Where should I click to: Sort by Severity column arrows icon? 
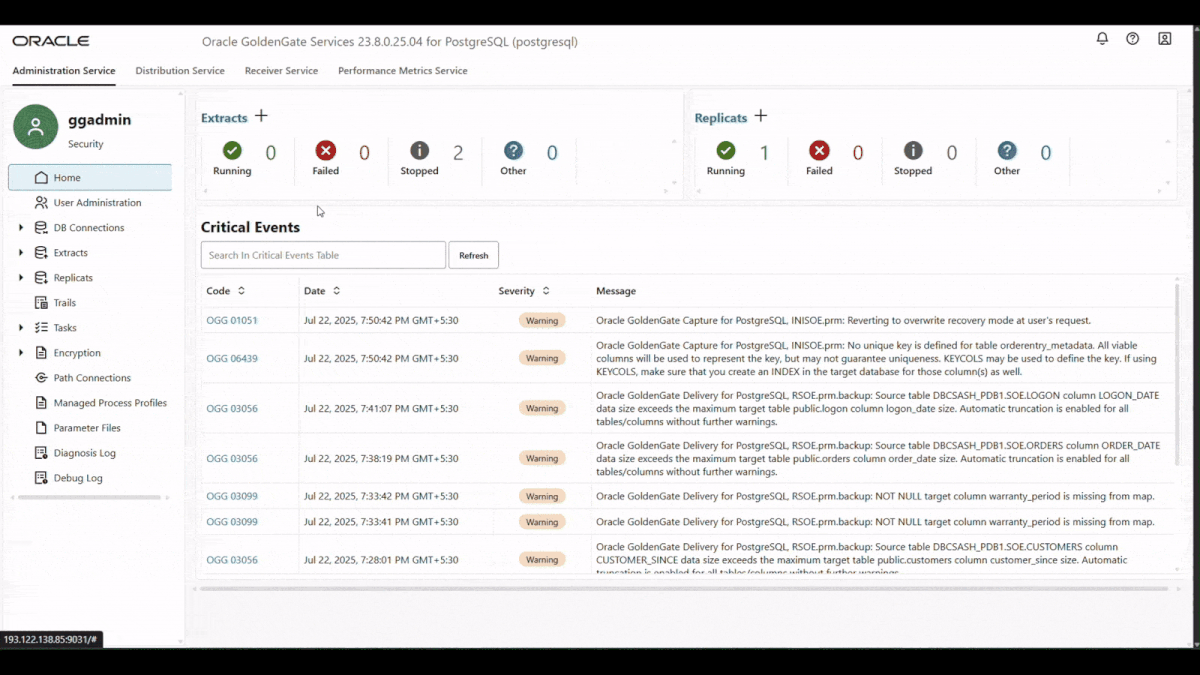pyautogui.click(x=546, y=291)
